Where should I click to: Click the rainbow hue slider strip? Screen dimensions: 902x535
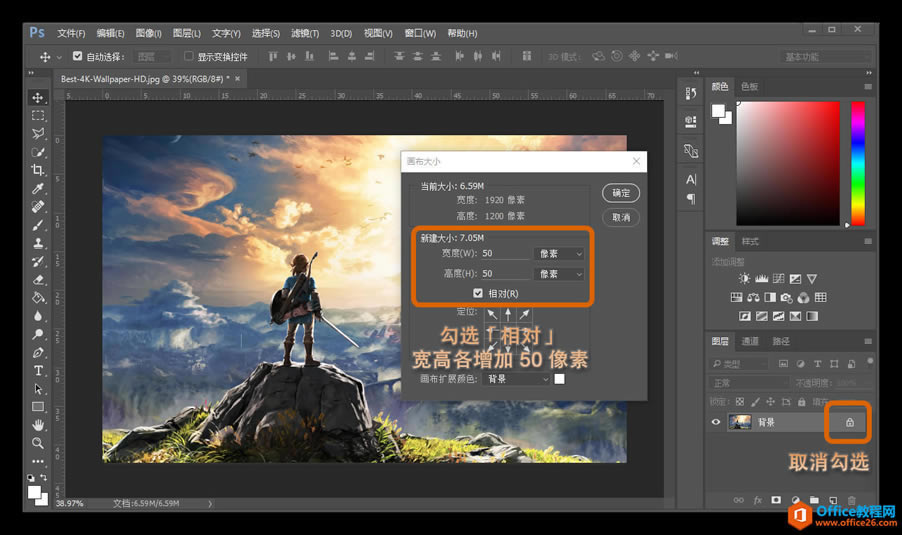pyautogui.click(x=858, y=163)
